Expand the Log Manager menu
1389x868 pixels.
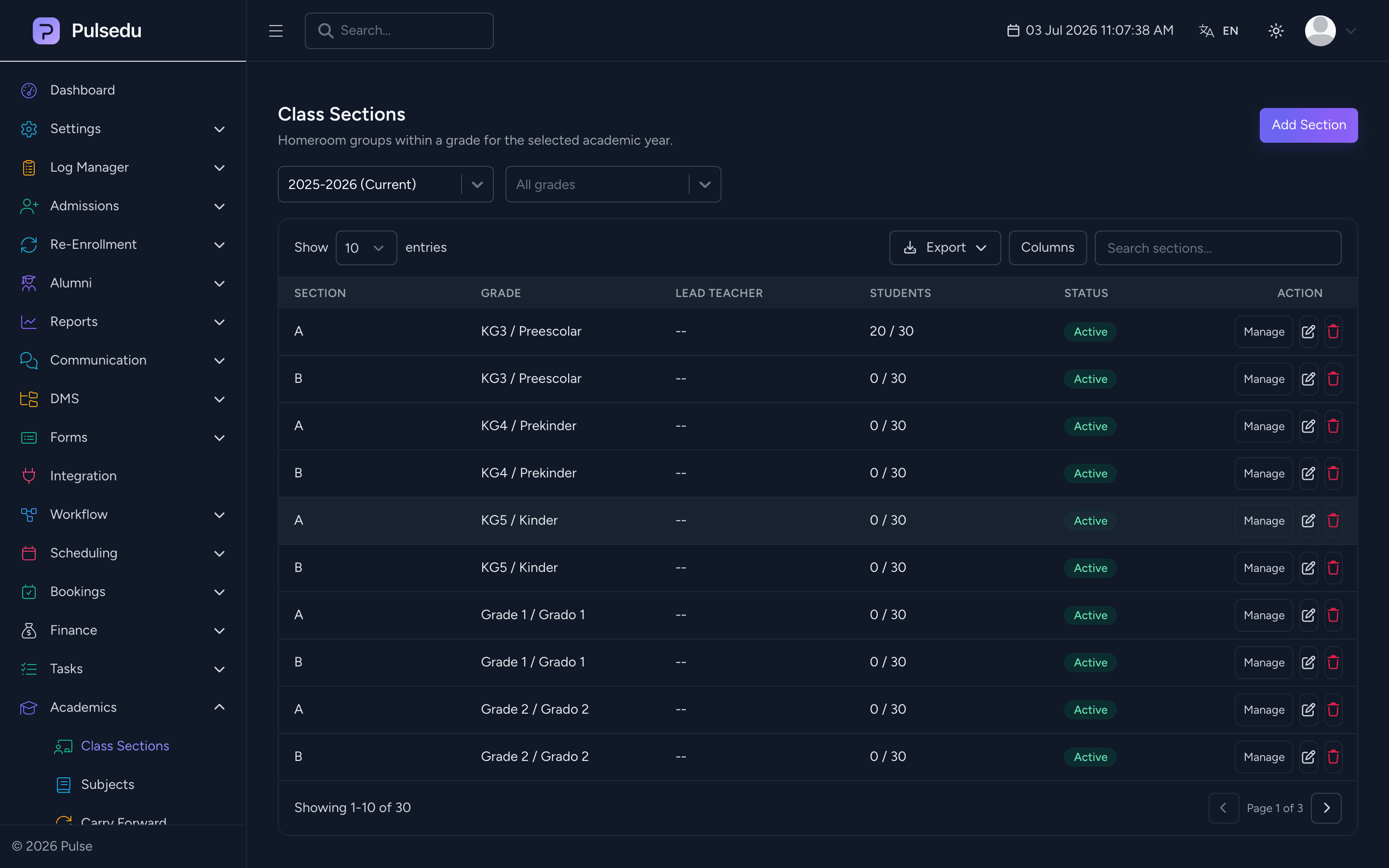pos(123,167)
